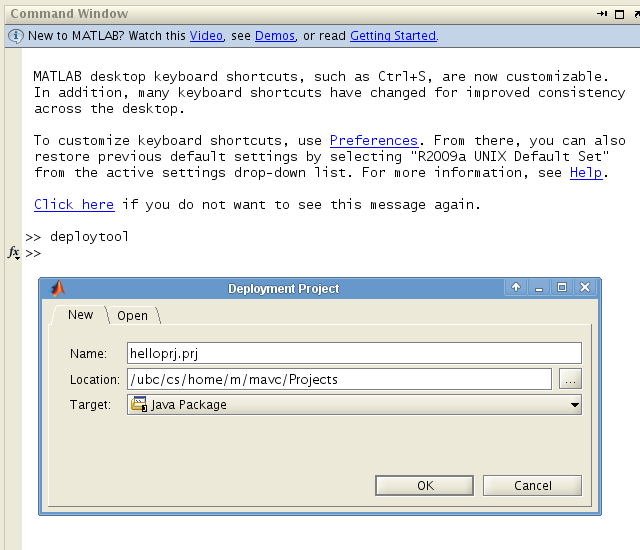Switch to the New tab
The width and height of the screenshot is (640, 550).
80,315
